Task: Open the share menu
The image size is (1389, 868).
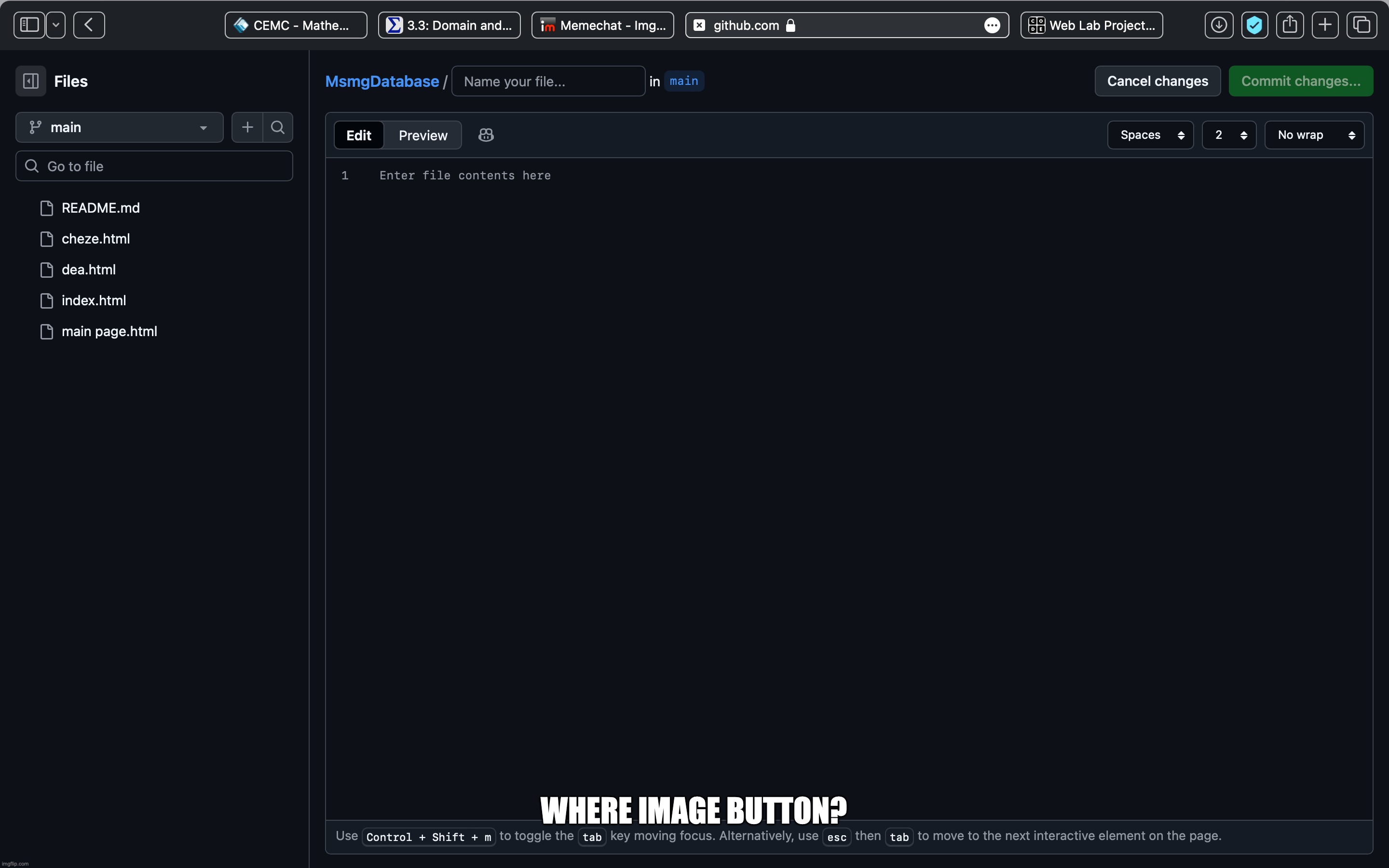Action: pos(1290,25)
